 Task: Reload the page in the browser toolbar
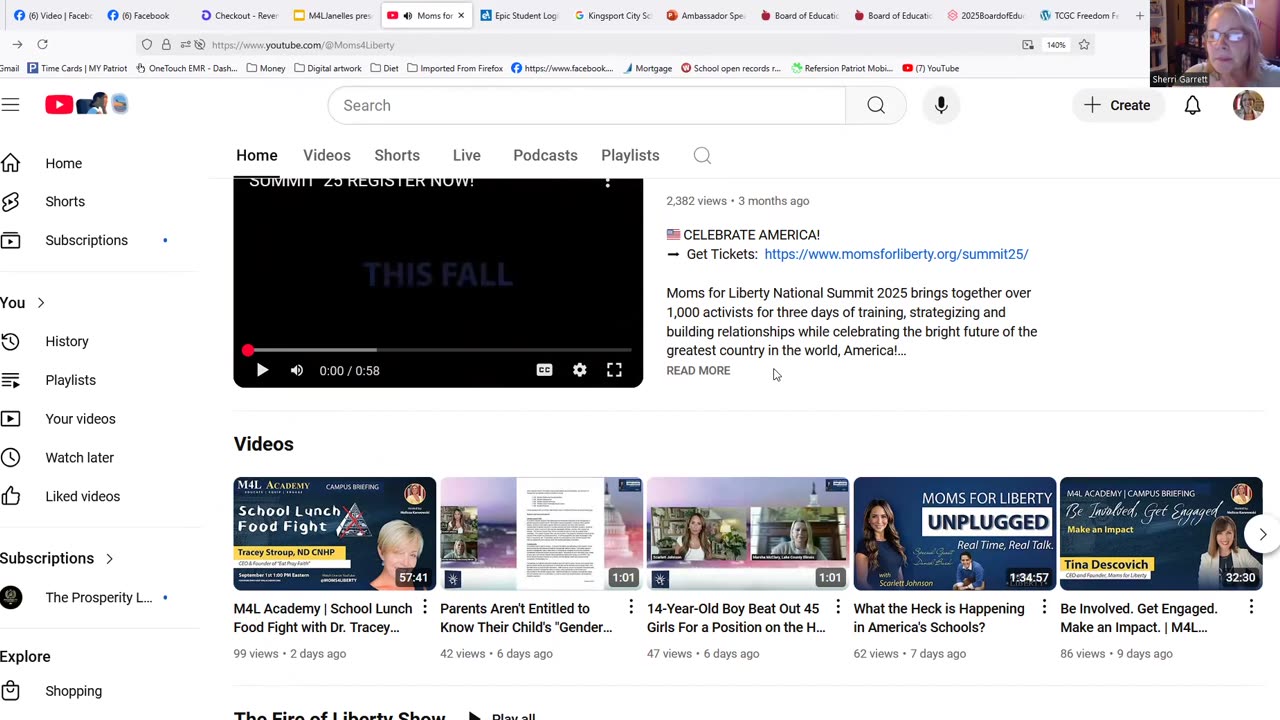coord(42,44)
